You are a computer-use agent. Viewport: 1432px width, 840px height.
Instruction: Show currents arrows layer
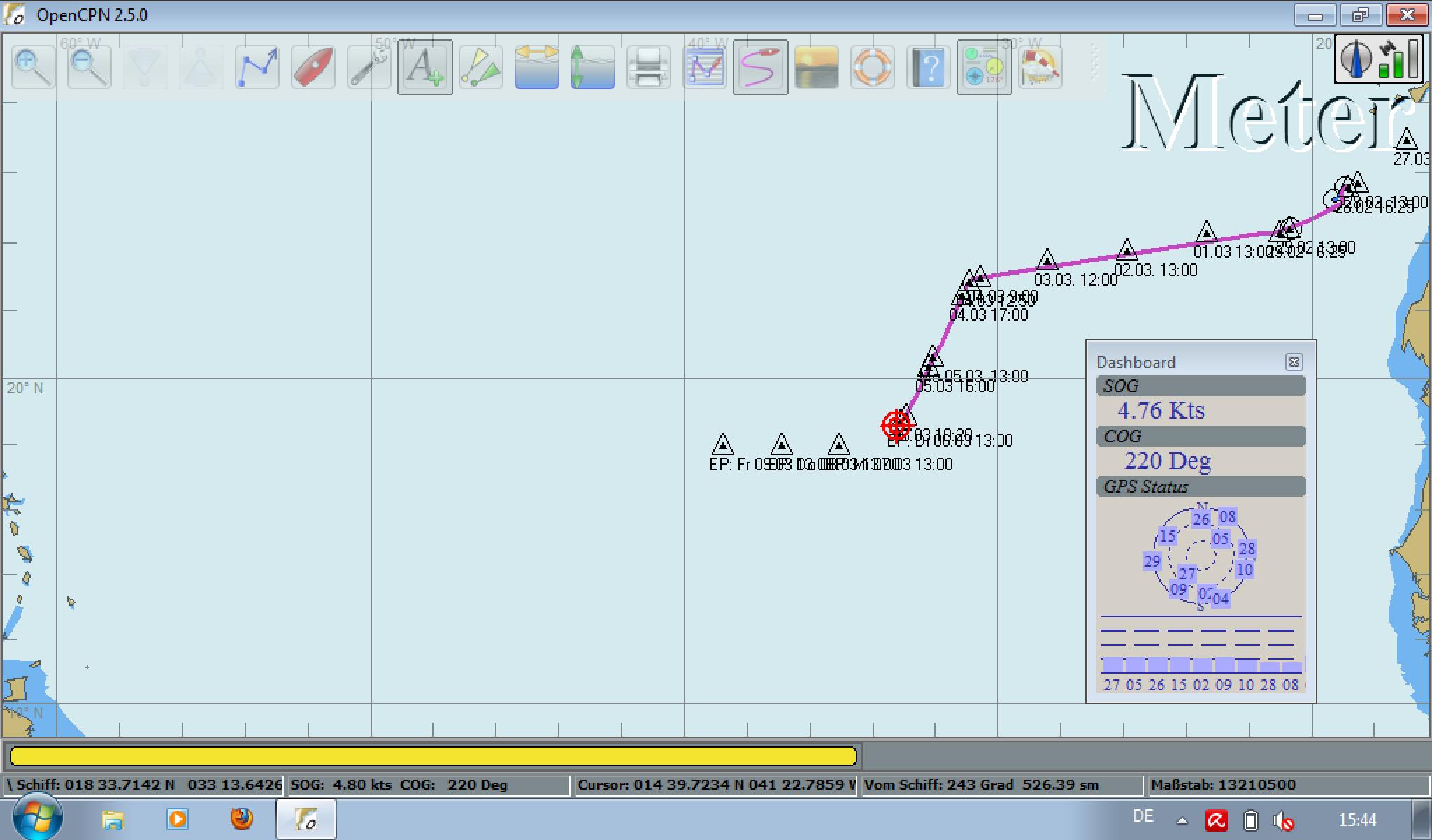536,67
